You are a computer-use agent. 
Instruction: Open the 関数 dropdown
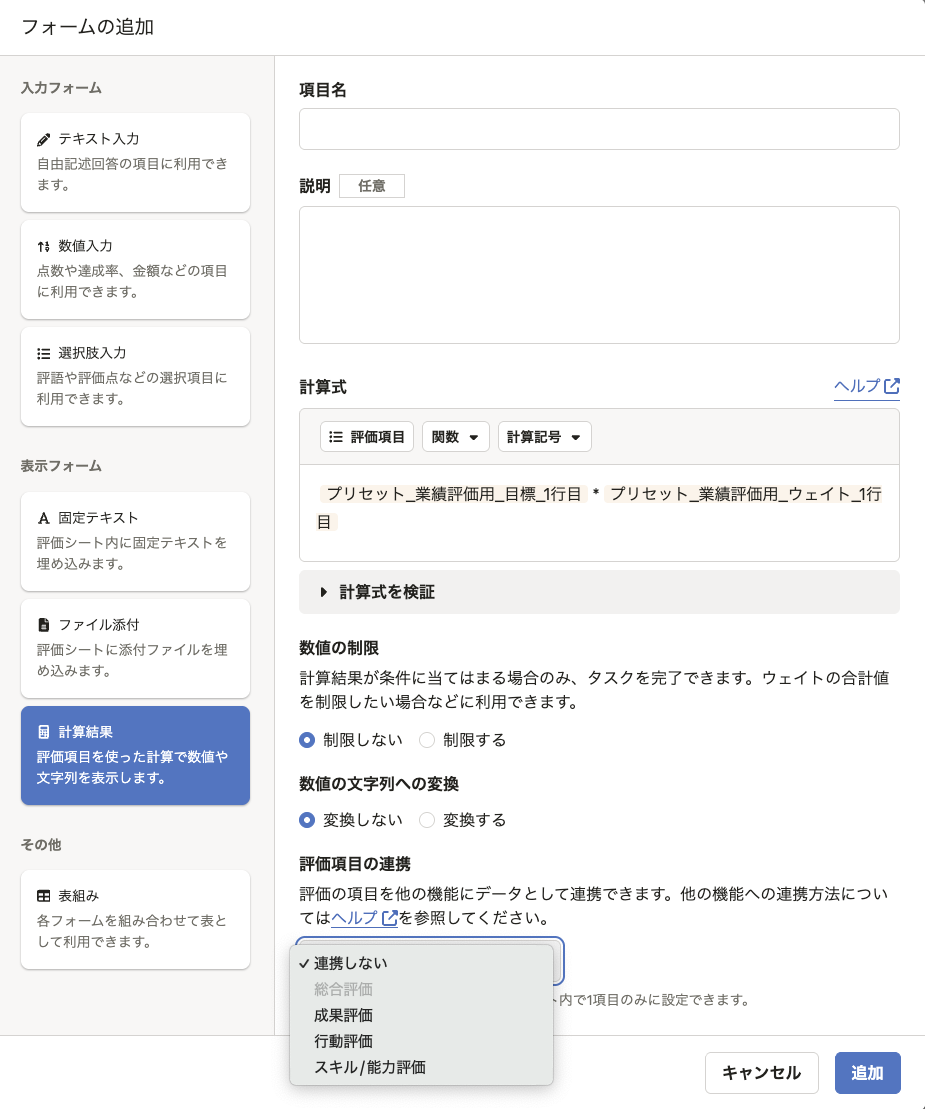(455, 437)
